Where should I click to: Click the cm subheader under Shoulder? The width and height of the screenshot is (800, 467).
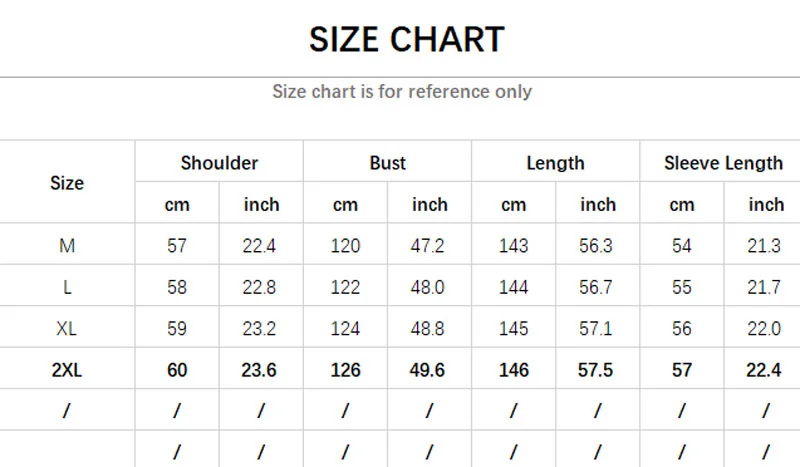pos(177,205)
